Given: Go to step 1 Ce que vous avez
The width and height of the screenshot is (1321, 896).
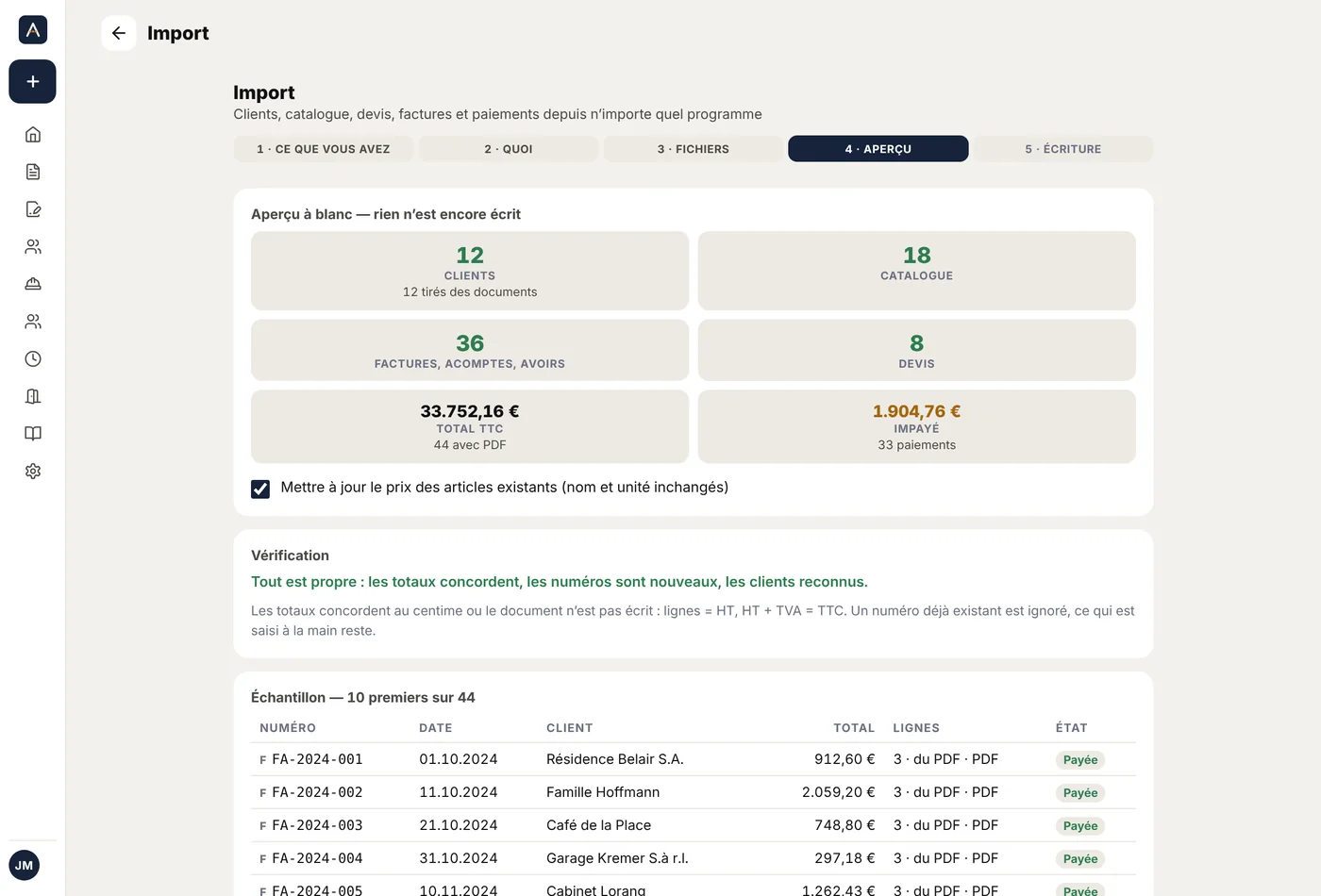Looking at the screenshot, I should coord(324,149).
